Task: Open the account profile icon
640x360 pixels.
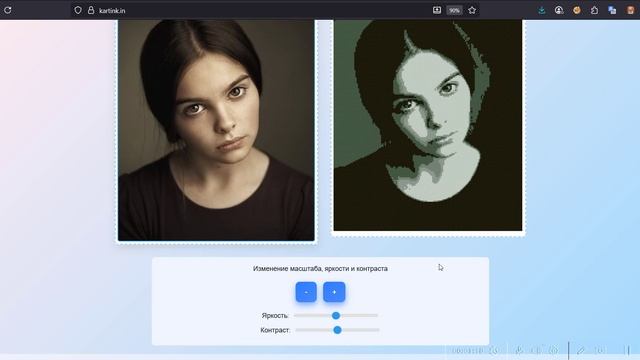Action: pos(559,11)
